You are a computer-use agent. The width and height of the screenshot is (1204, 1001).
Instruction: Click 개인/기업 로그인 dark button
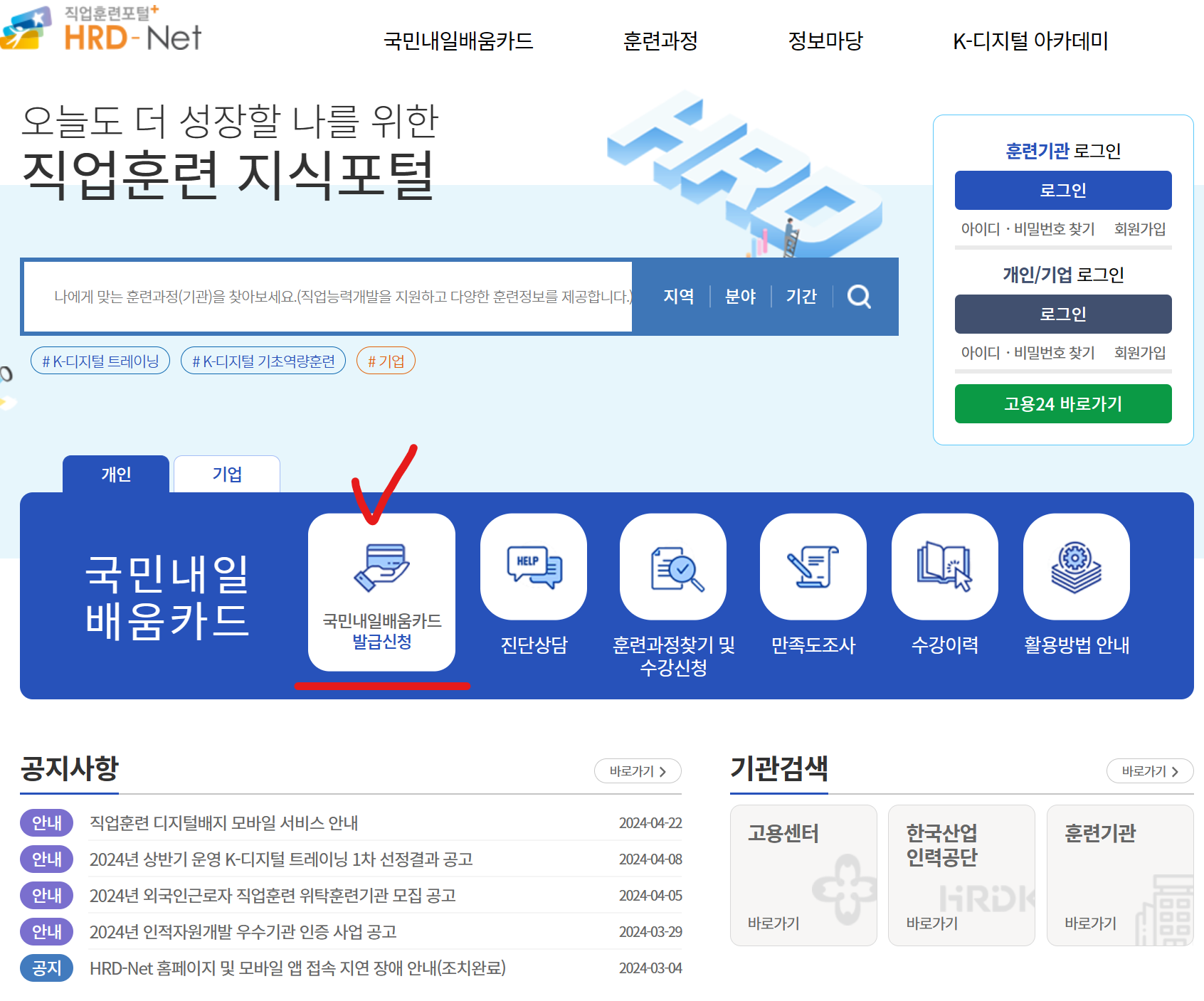(1063, 314)
